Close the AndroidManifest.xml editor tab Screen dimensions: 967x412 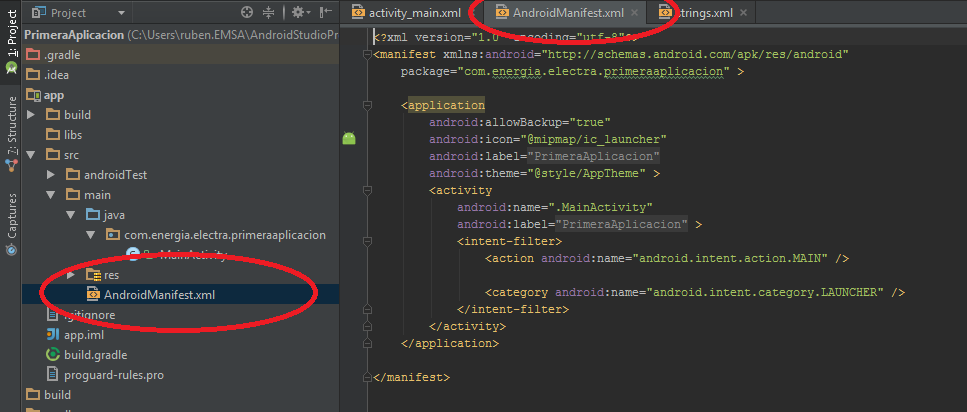(634, 13)
